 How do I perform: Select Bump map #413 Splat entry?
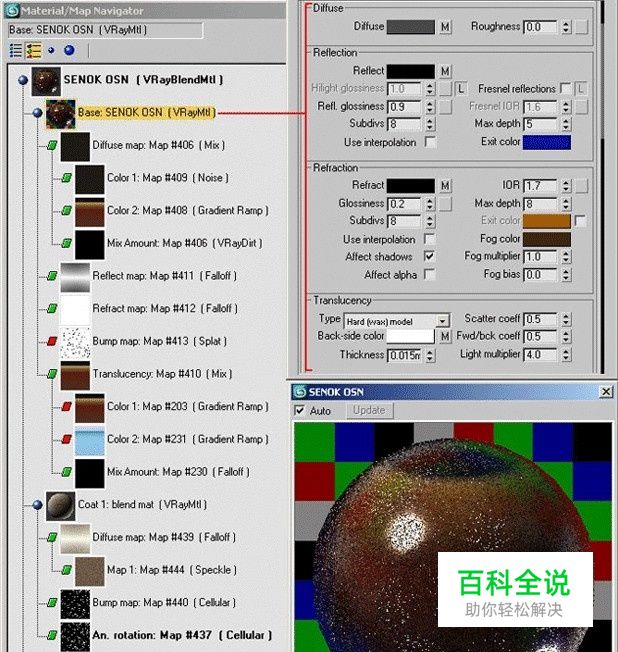(x=159, y=341)
